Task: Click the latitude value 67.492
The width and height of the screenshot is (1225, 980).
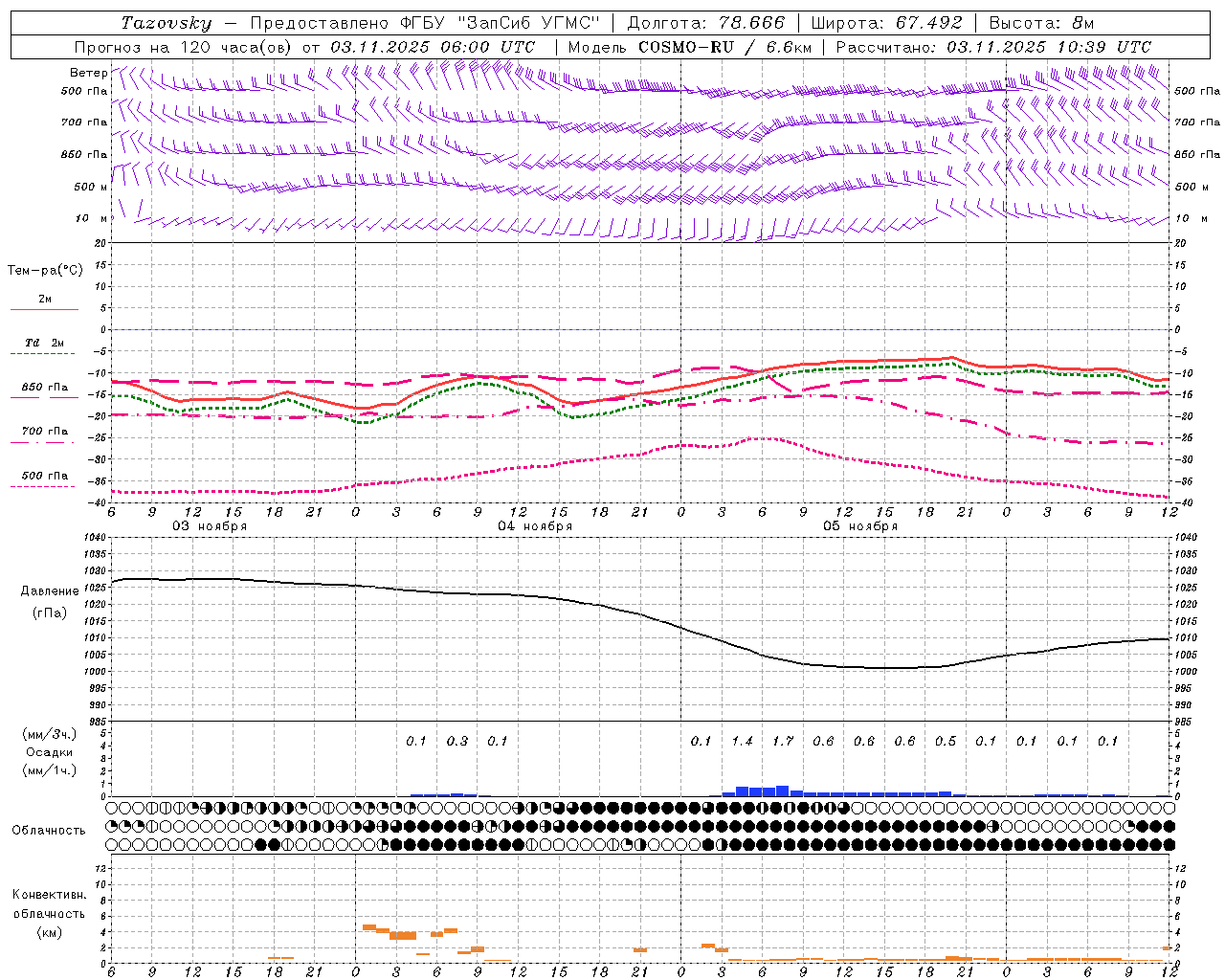Action: [929, 23]
